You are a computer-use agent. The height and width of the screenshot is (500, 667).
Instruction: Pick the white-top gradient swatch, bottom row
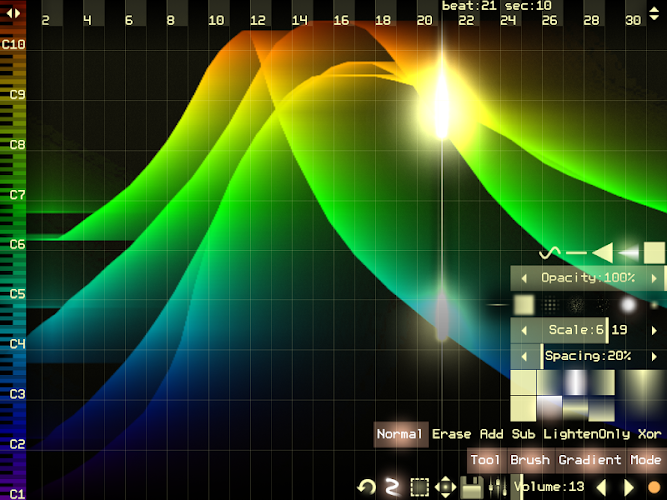click(x=550, y=409)
